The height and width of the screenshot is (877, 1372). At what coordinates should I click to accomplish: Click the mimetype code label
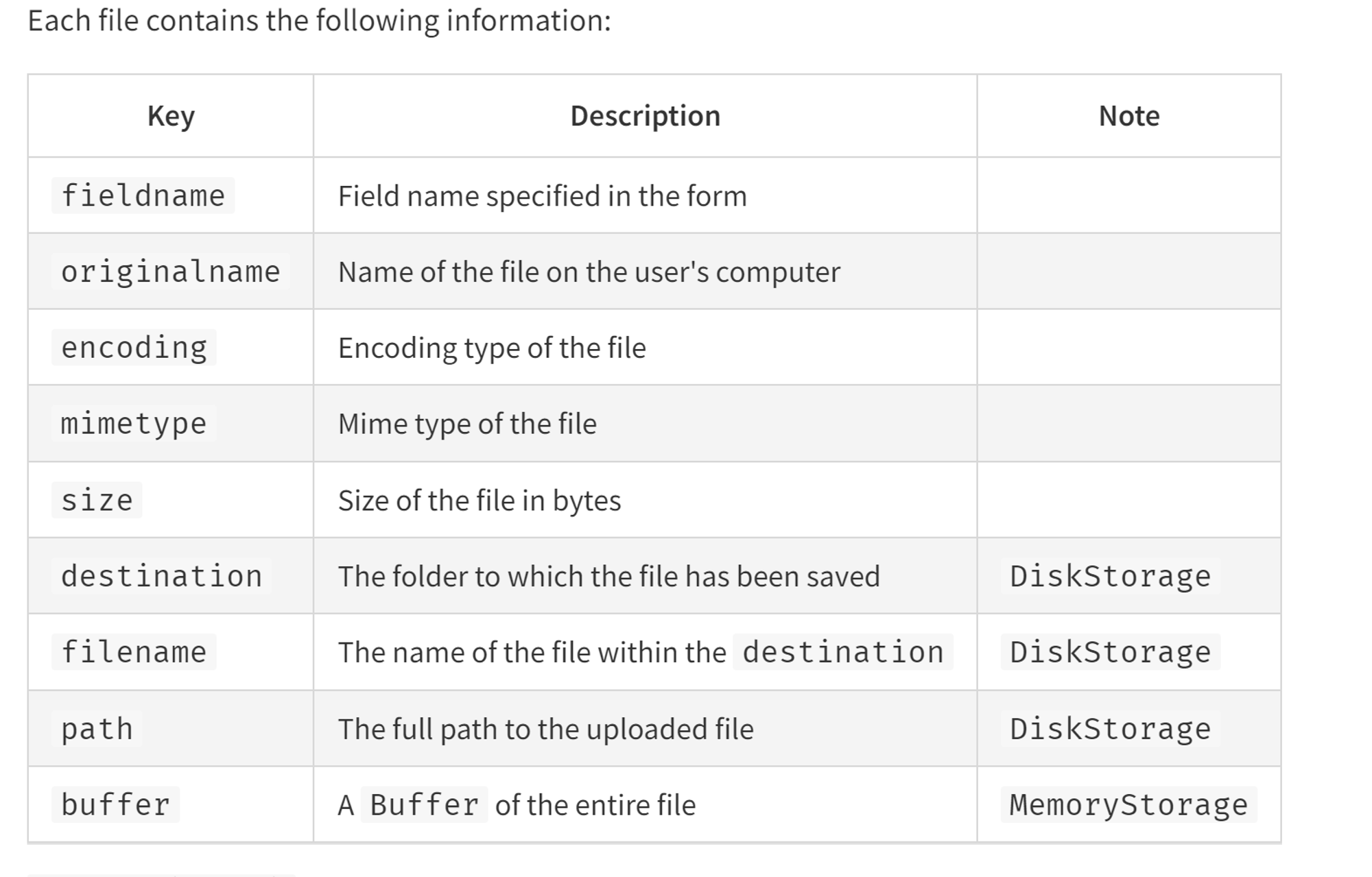134,424
